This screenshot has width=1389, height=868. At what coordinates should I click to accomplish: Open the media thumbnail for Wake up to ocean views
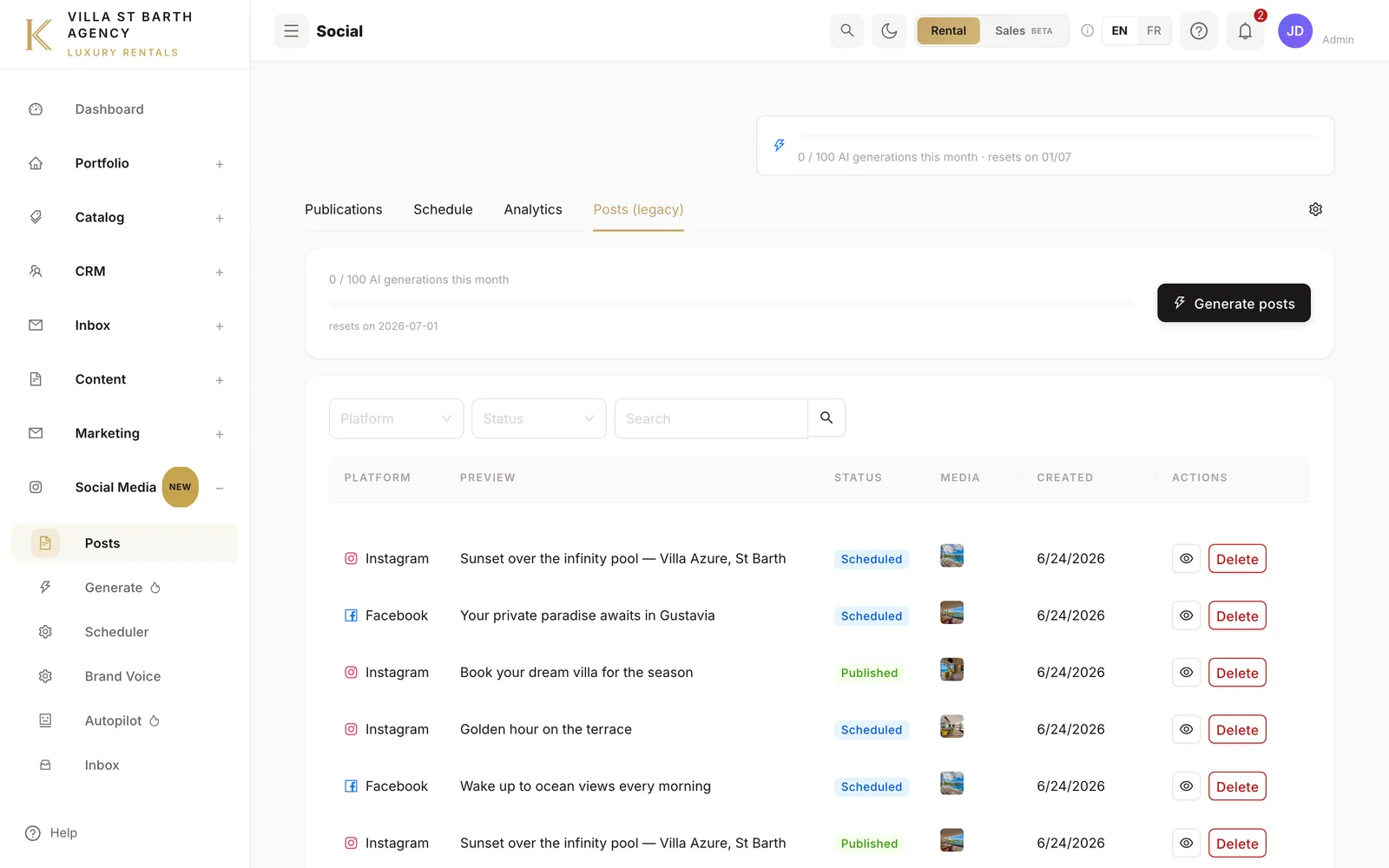point(951,783)
